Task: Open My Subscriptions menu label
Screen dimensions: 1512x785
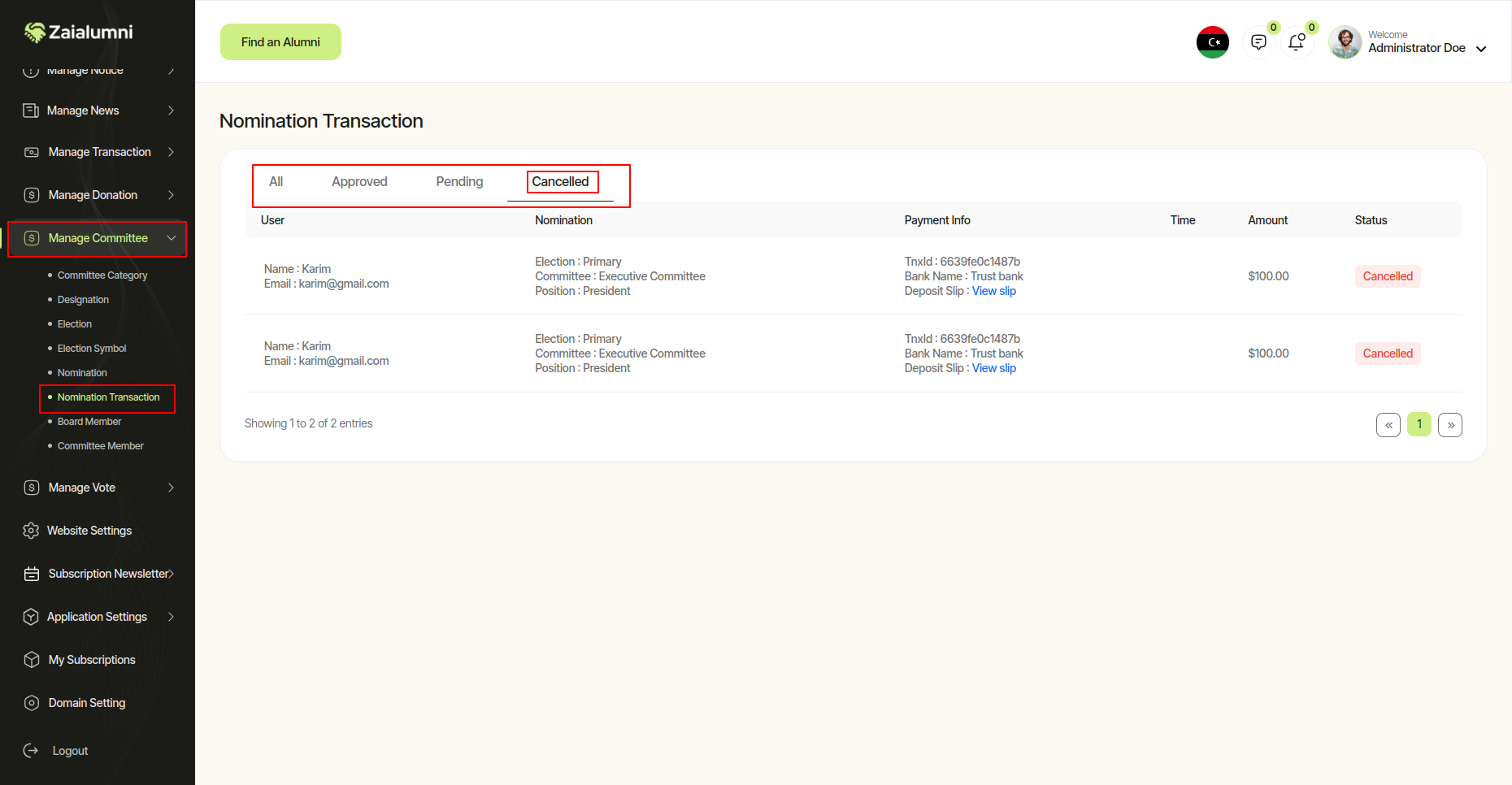Action: click(92, 660)
